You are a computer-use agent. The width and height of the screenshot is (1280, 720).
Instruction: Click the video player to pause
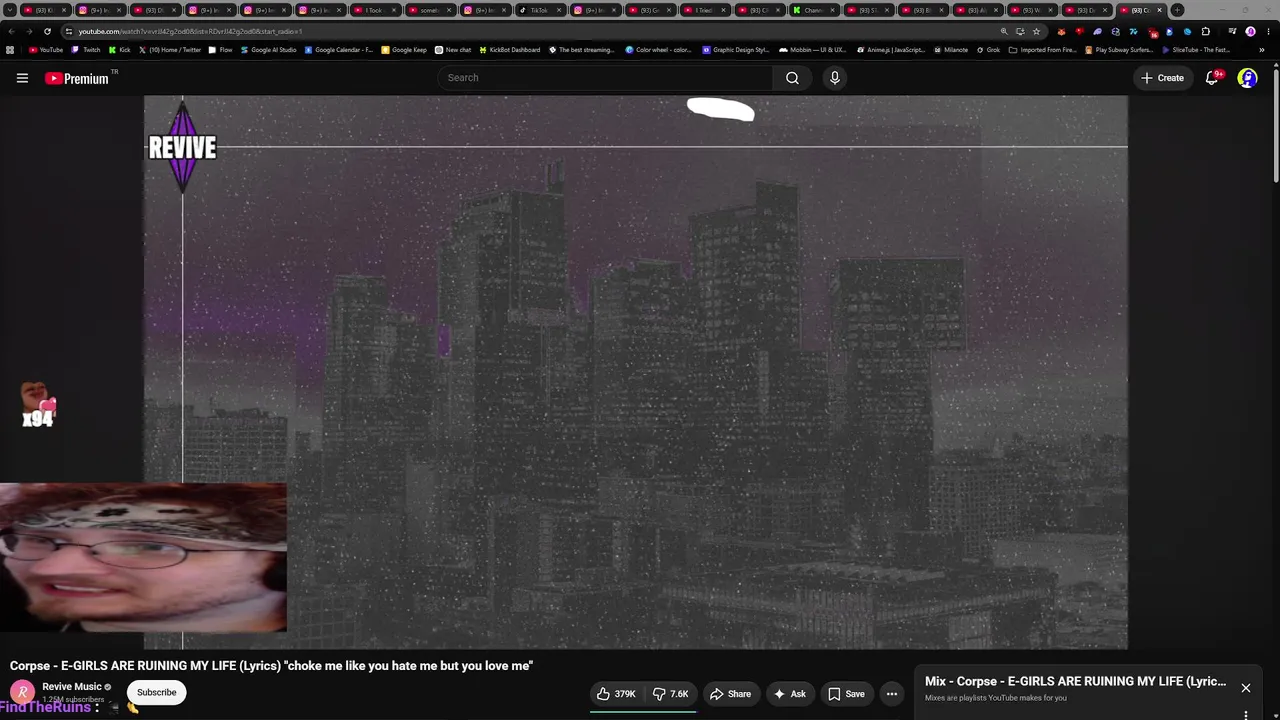pos(636,372)
